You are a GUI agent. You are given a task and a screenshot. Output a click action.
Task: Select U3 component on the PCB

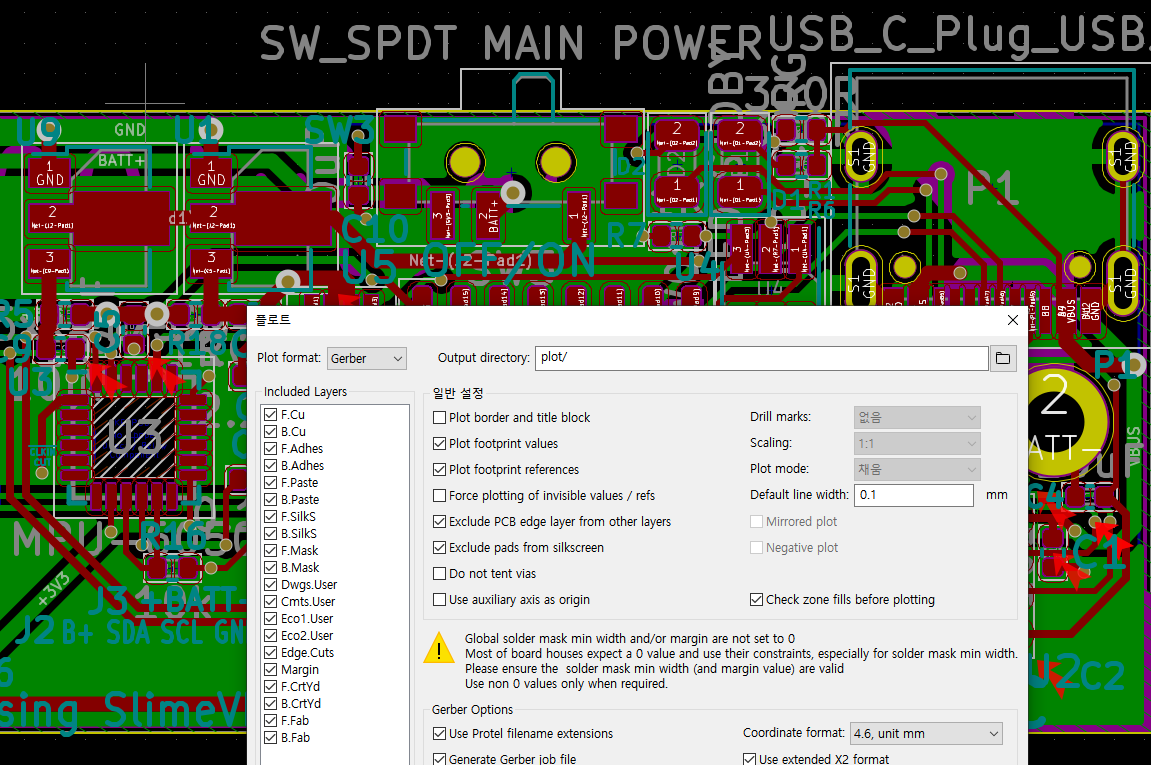point(134,437)
